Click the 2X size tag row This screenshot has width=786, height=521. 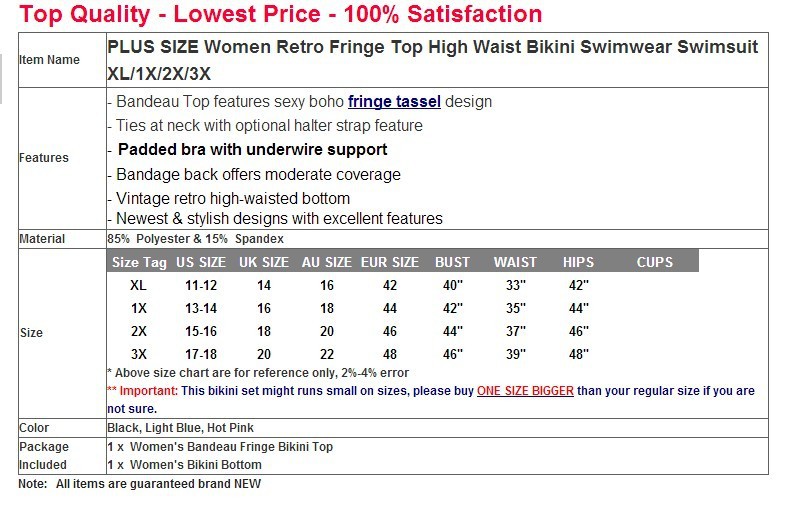139,331
